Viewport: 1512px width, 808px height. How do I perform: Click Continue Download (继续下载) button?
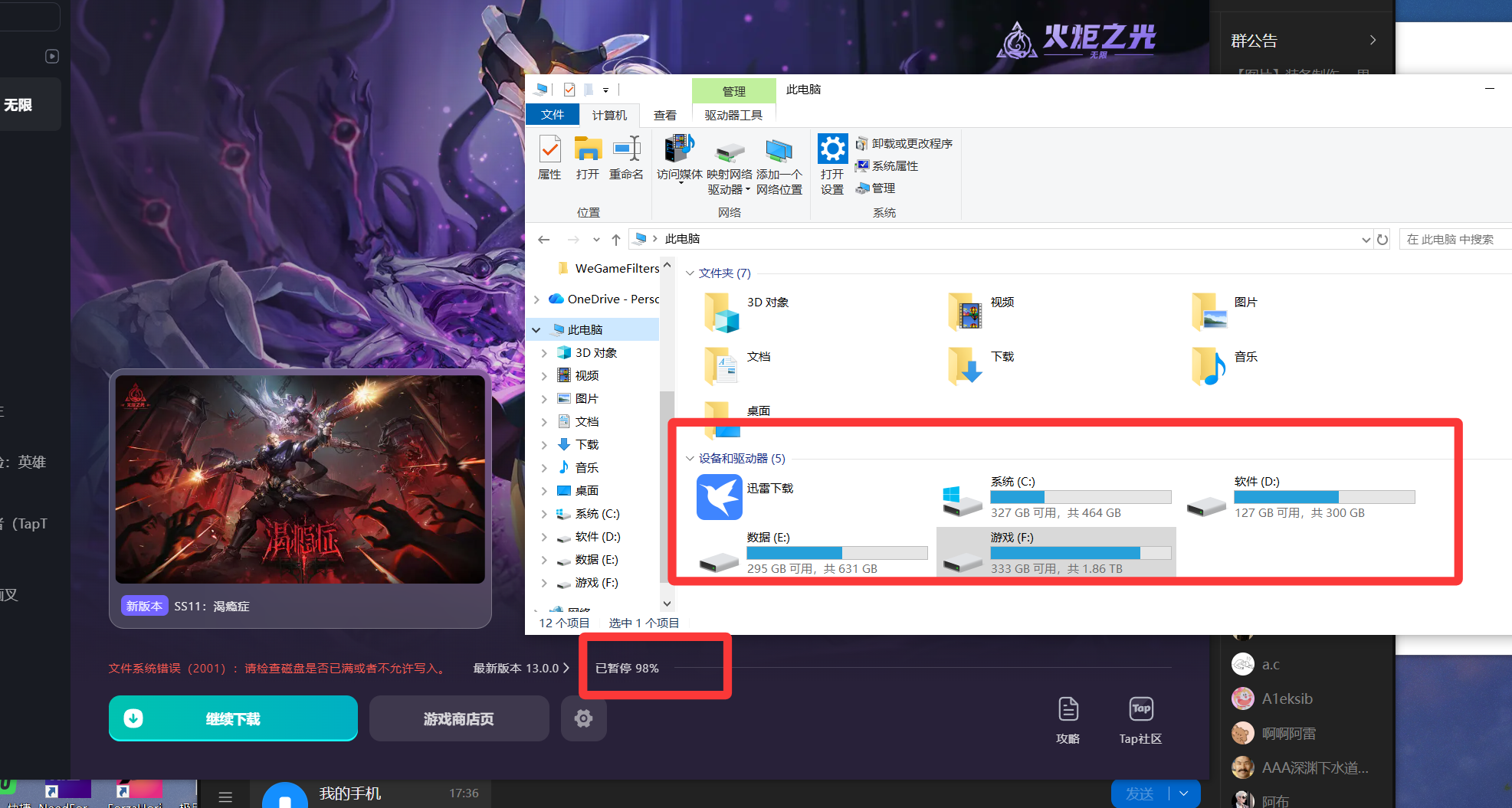click(233, 718)
